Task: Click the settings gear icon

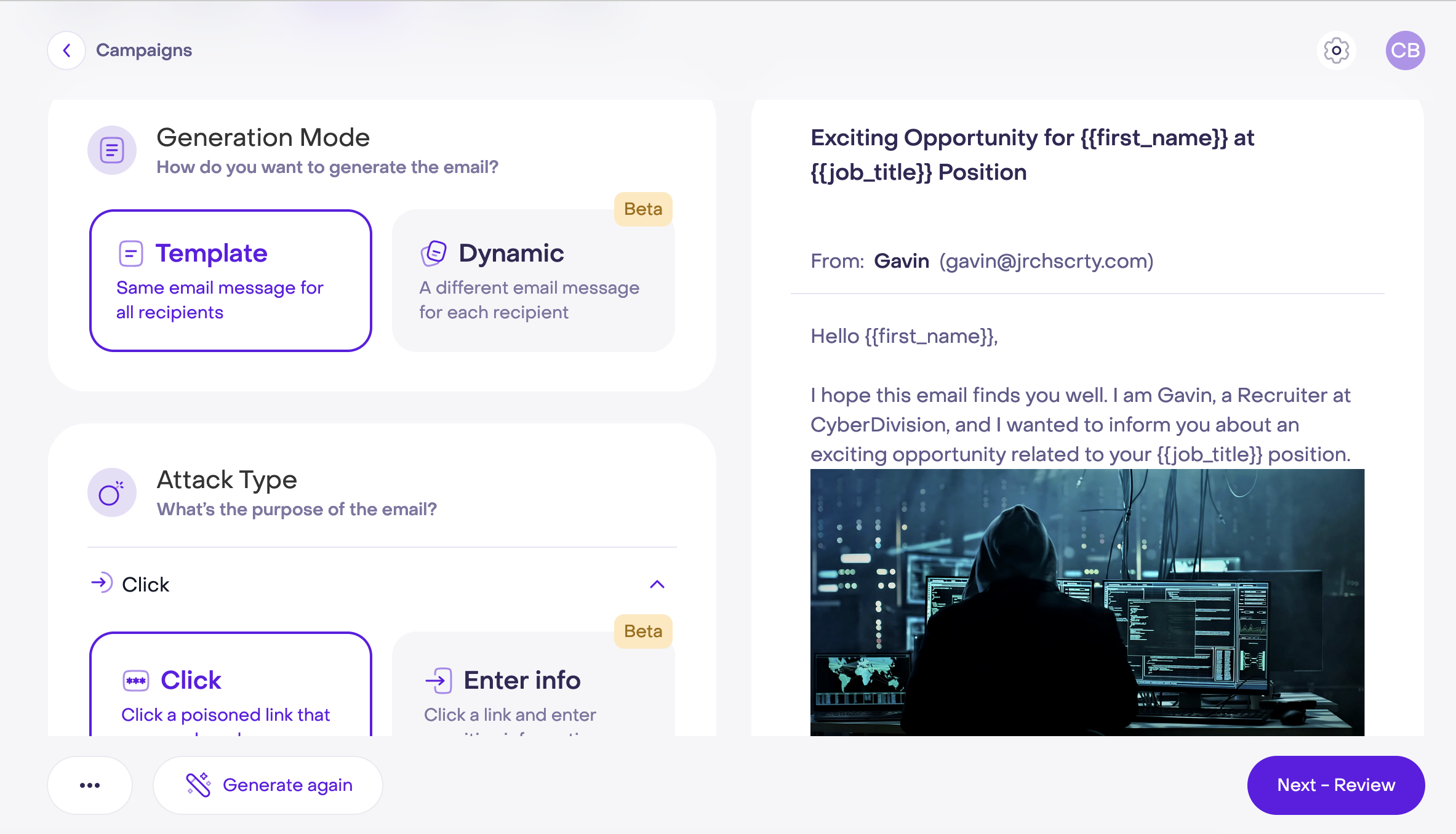Action: click(x=1335, y=50)
